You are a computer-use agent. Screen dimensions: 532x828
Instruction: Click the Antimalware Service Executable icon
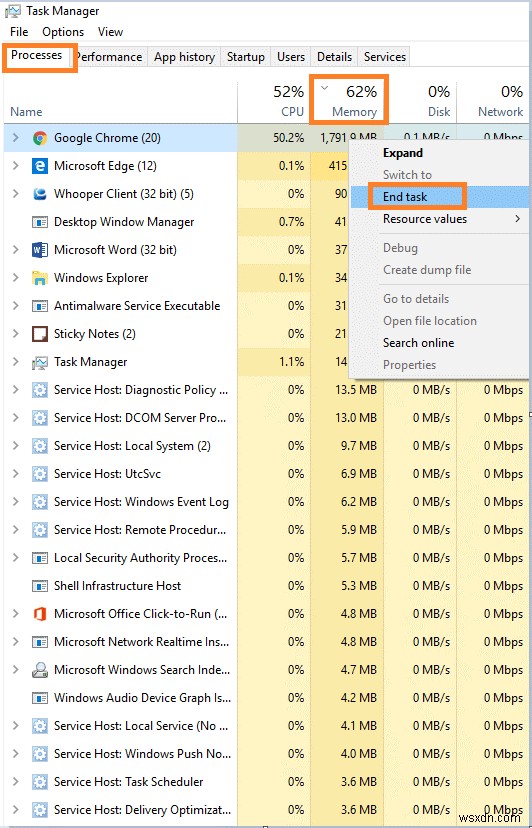[x=40, y=306]
